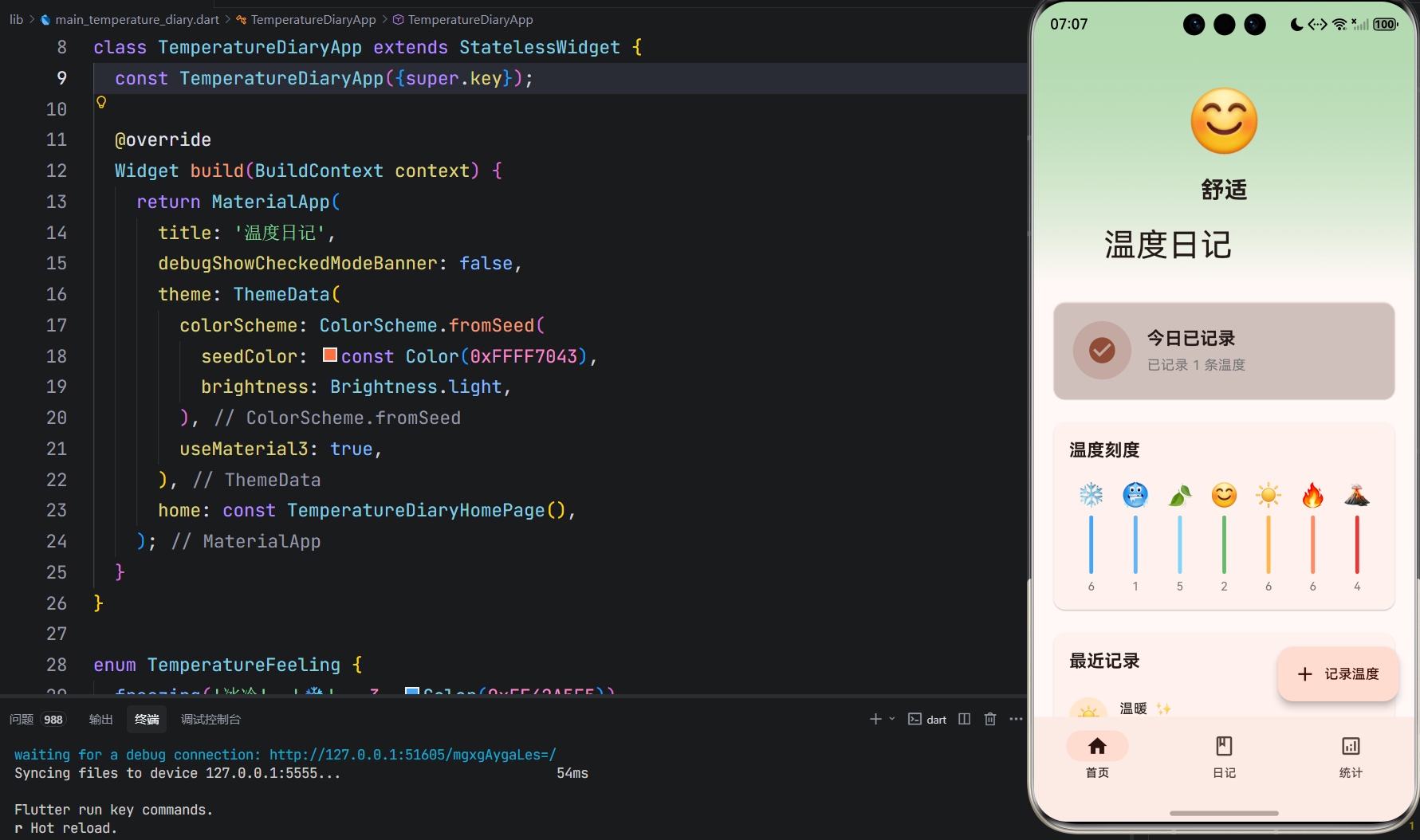Click useMaterial3 in the code

pyautogui.click(x=244, y=449)
